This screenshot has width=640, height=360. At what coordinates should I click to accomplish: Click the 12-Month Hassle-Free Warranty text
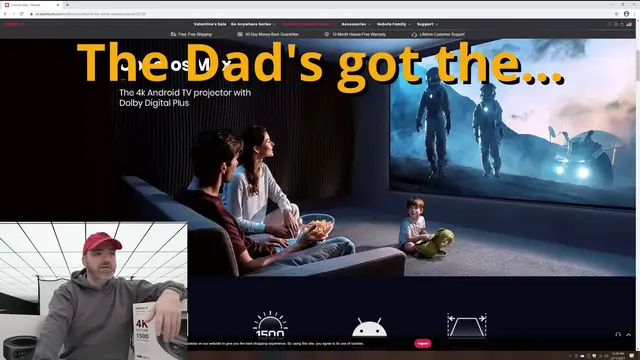(x=359, y=34)
